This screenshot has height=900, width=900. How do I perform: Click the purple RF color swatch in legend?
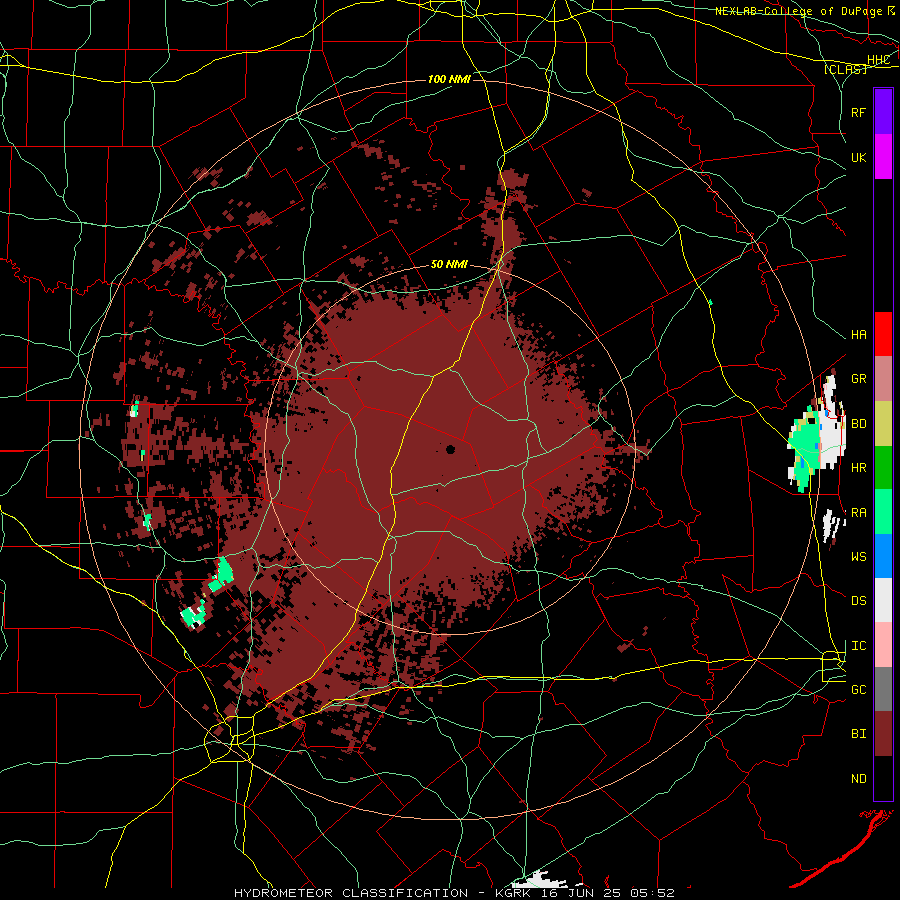pyautogui.click(x=883, y=112)
